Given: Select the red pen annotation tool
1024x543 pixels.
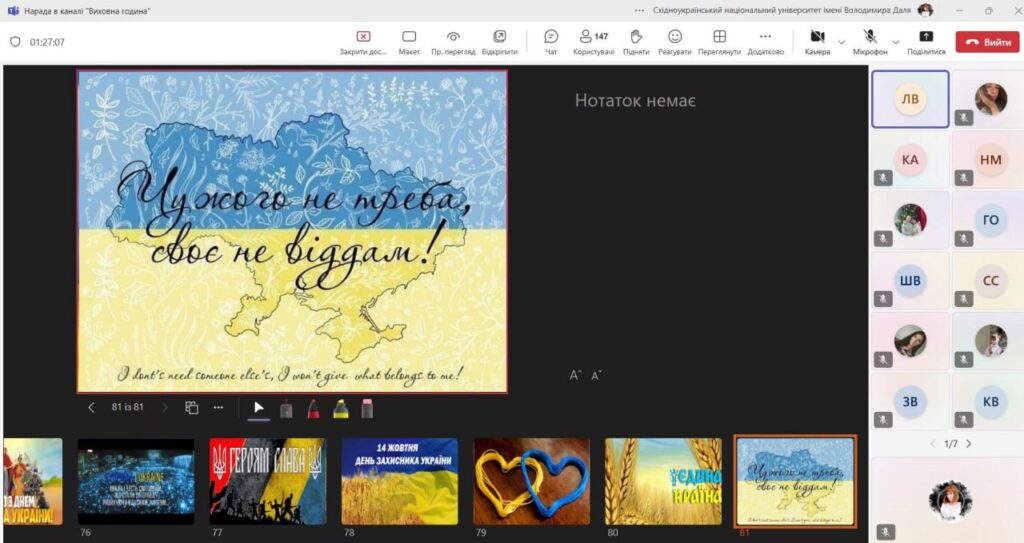Looking at the screenshot, I should coord(313,408).
